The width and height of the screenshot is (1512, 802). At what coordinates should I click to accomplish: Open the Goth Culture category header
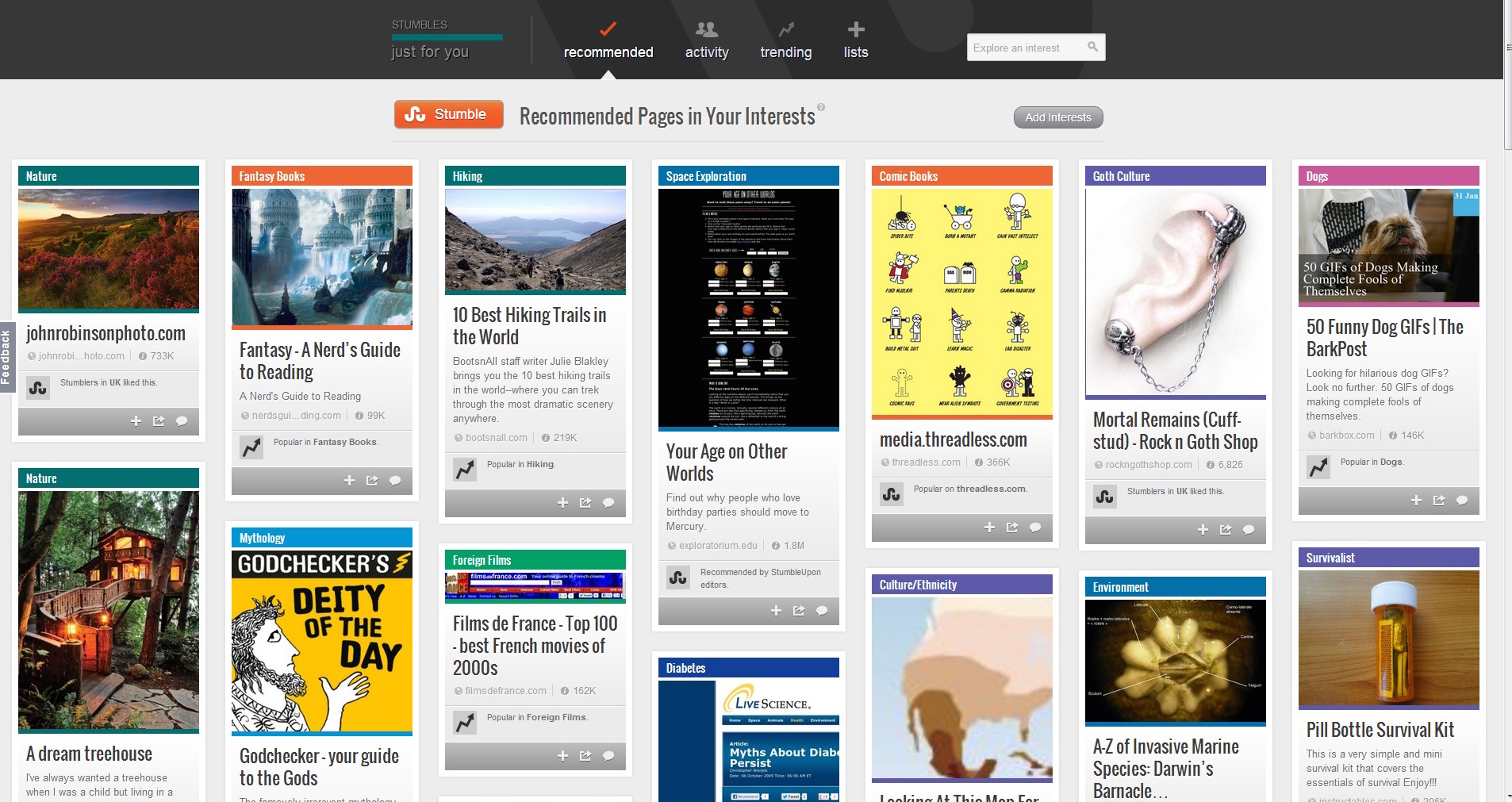[x=1176, y=176]
